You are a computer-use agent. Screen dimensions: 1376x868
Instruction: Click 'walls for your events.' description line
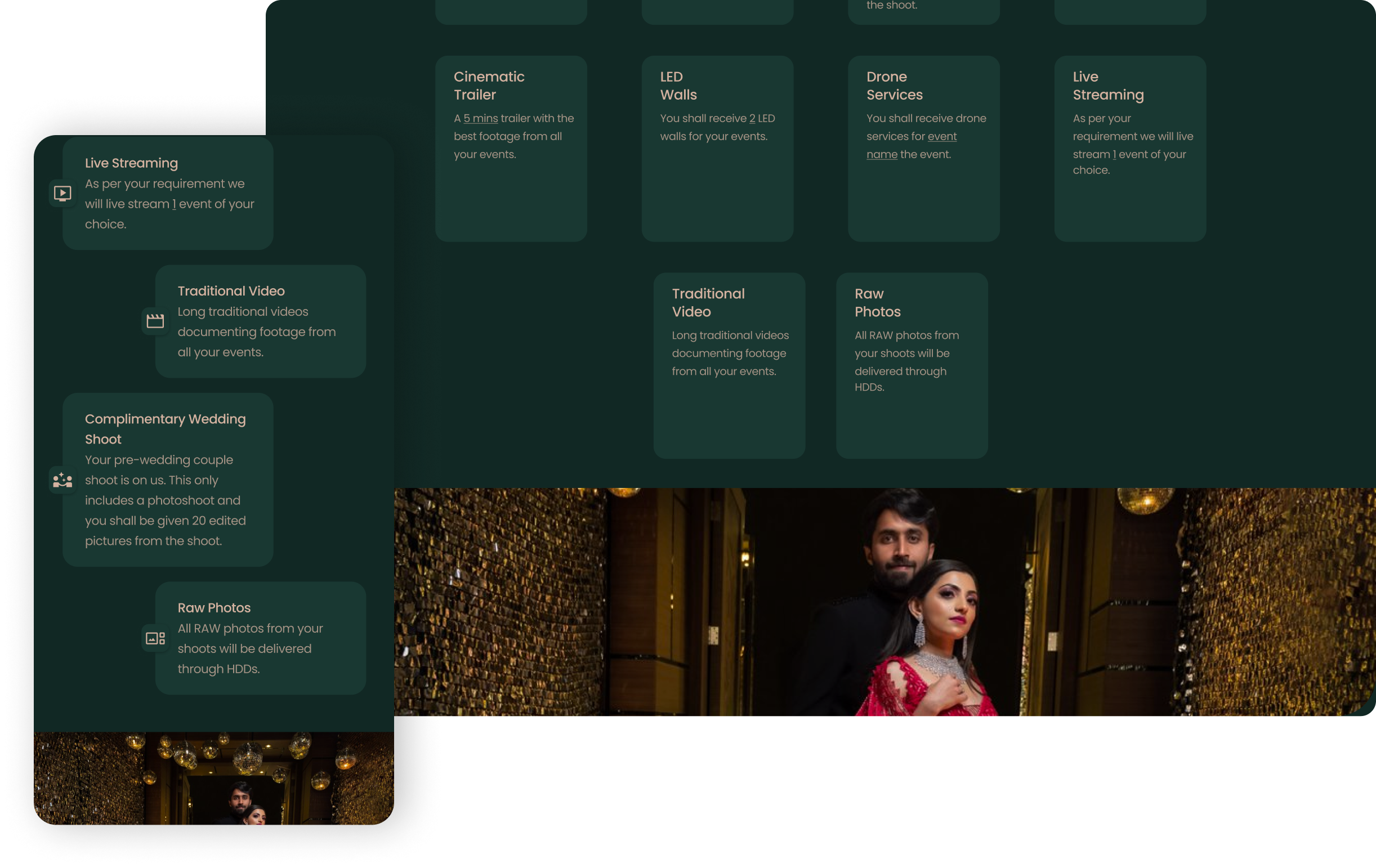714,136
